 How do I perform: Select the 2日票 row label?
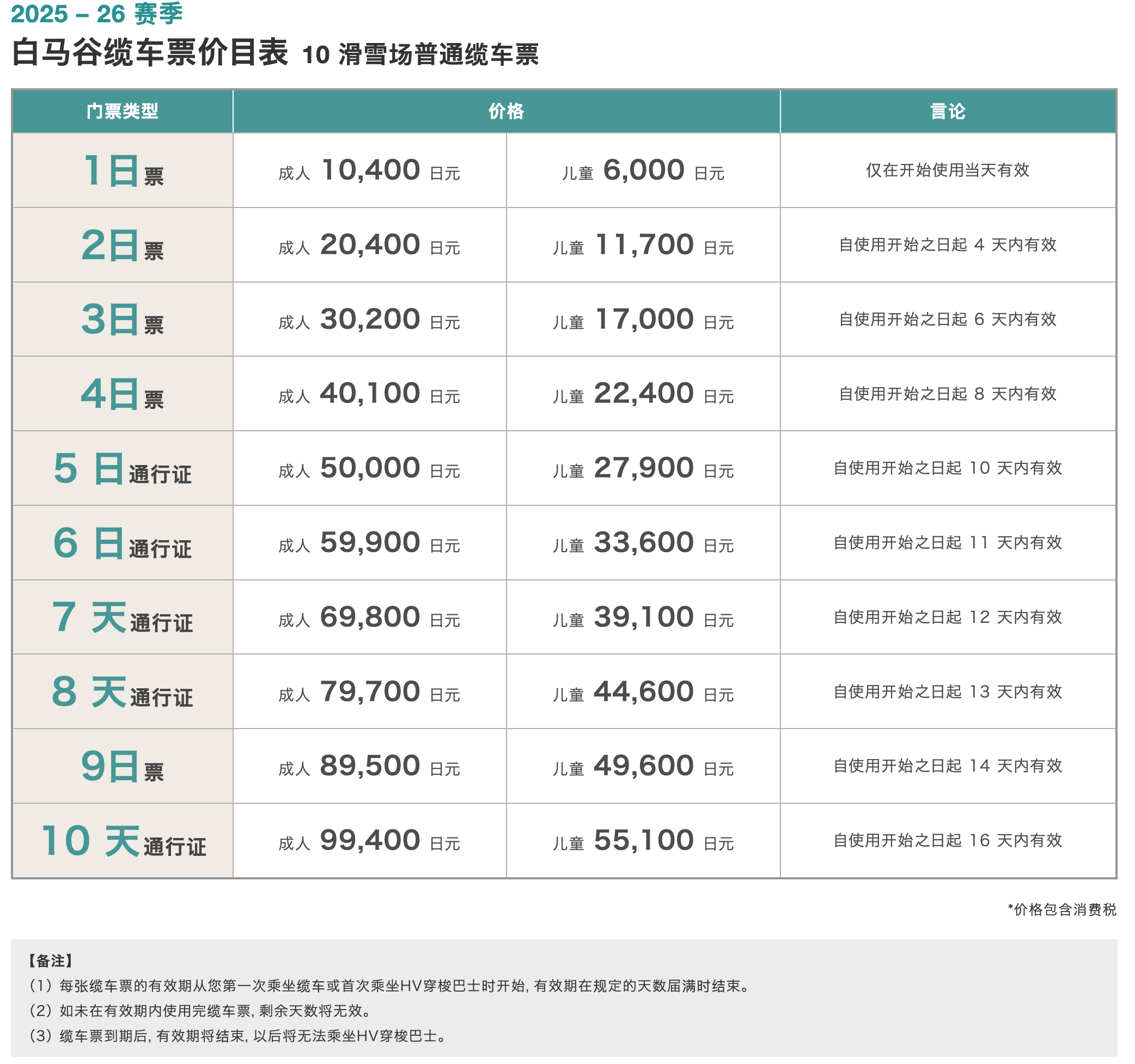[122, 245]
